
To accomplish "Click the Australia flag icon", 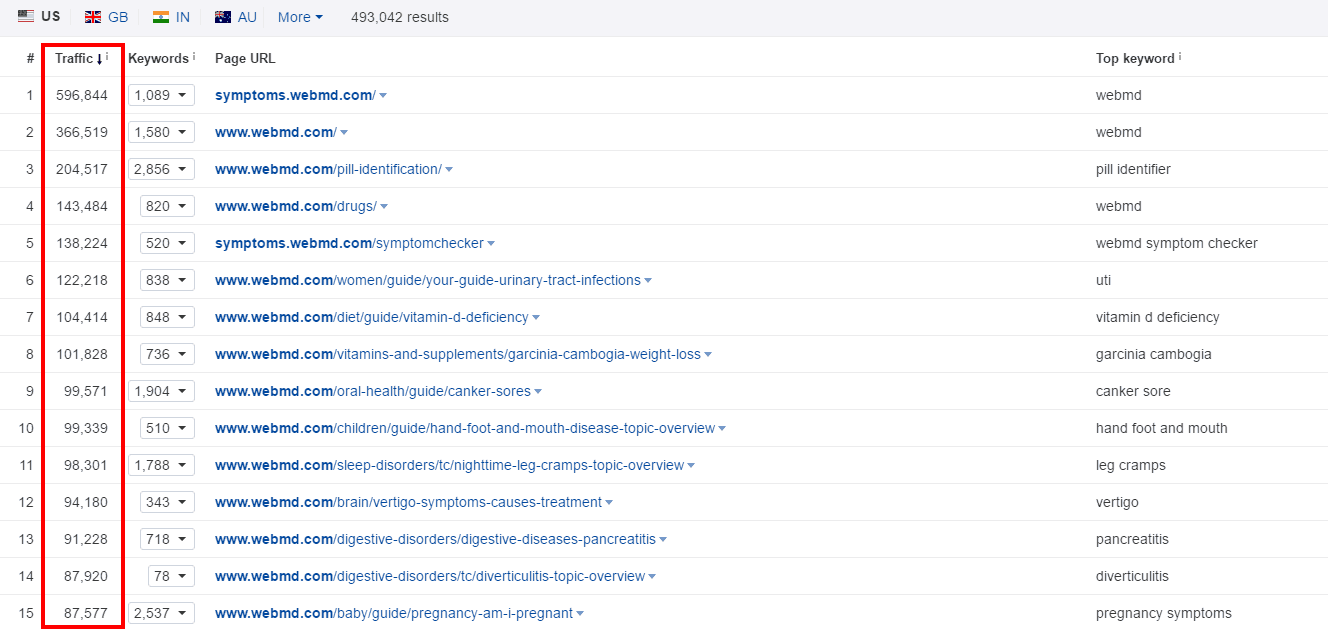I will point(223,17).
